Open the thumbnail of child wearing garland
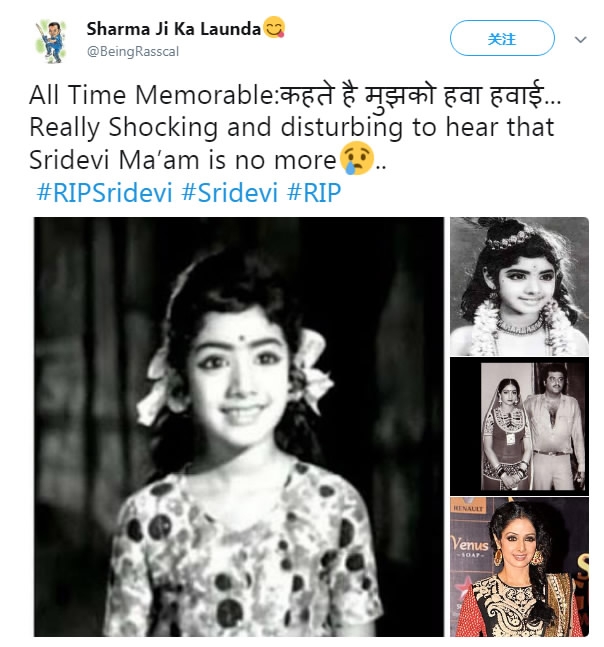The width and height of the screenshot is (604, 647). 517,286
